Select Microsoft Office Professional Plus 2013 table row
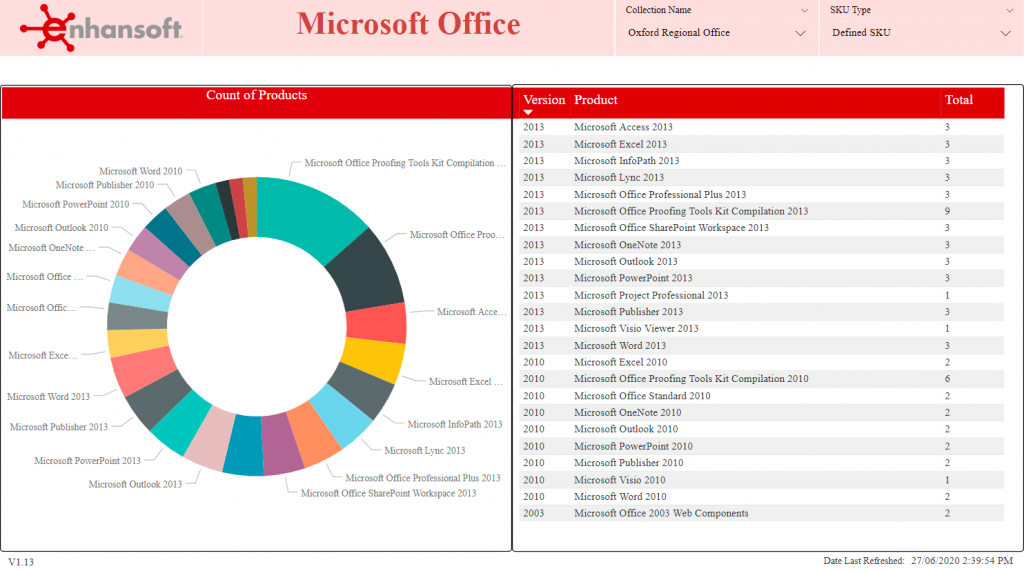This screenshot has height=573, width=1024. pos(761,195)
